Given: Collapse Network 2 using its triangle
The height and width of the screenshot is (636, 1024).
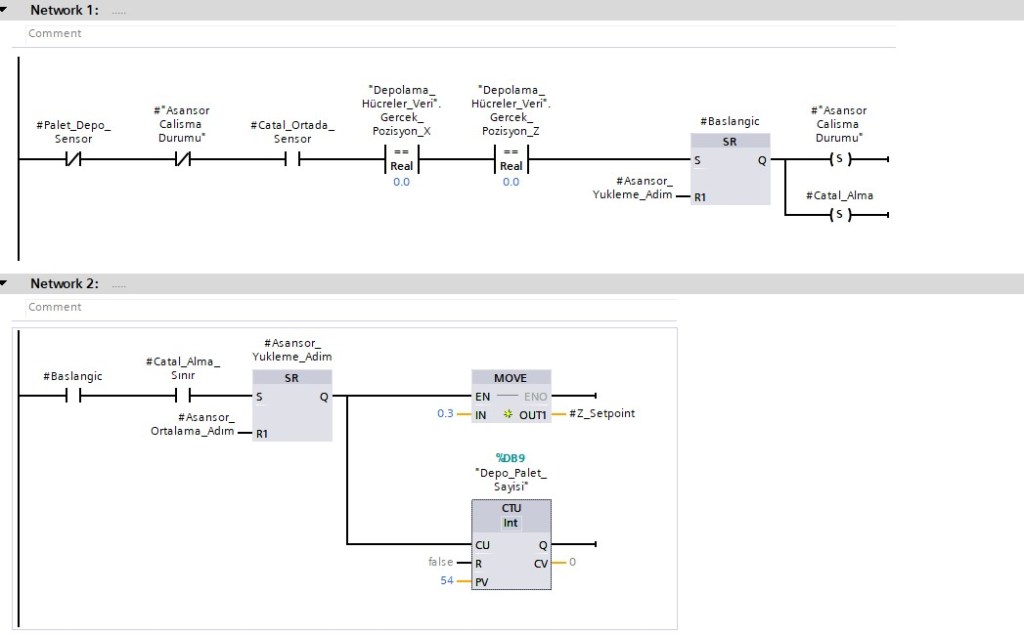Looking at the screenshot, I should point(6,284).
